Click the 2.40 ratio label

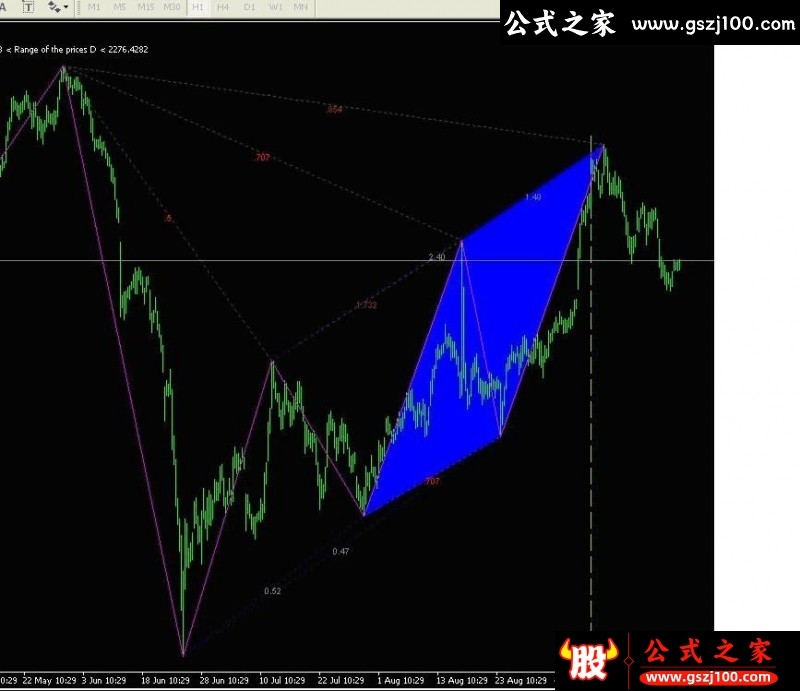point(437,257)
